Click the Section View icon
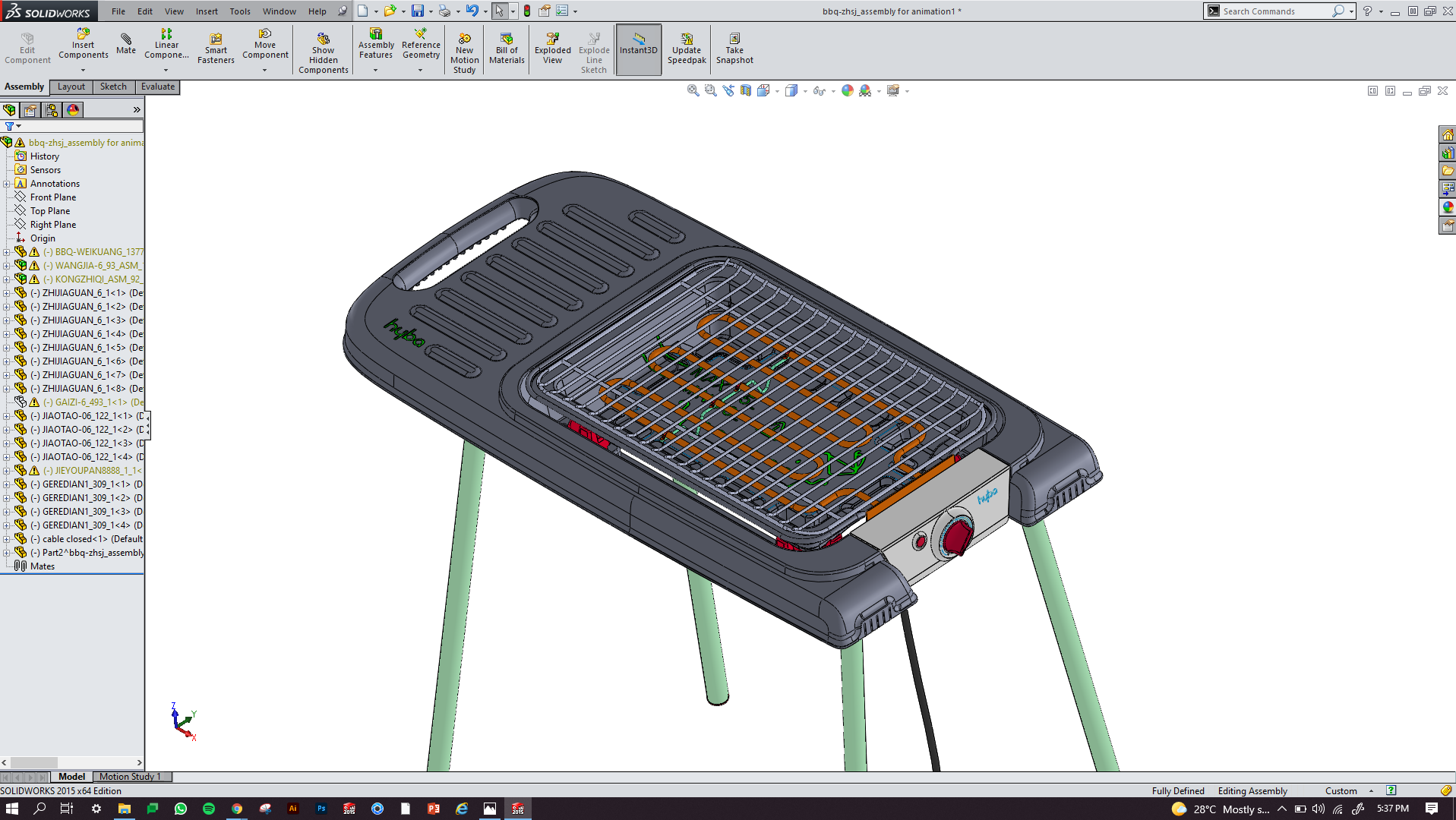This screenshot has height=820, width=1456. (x=745, y=90)
